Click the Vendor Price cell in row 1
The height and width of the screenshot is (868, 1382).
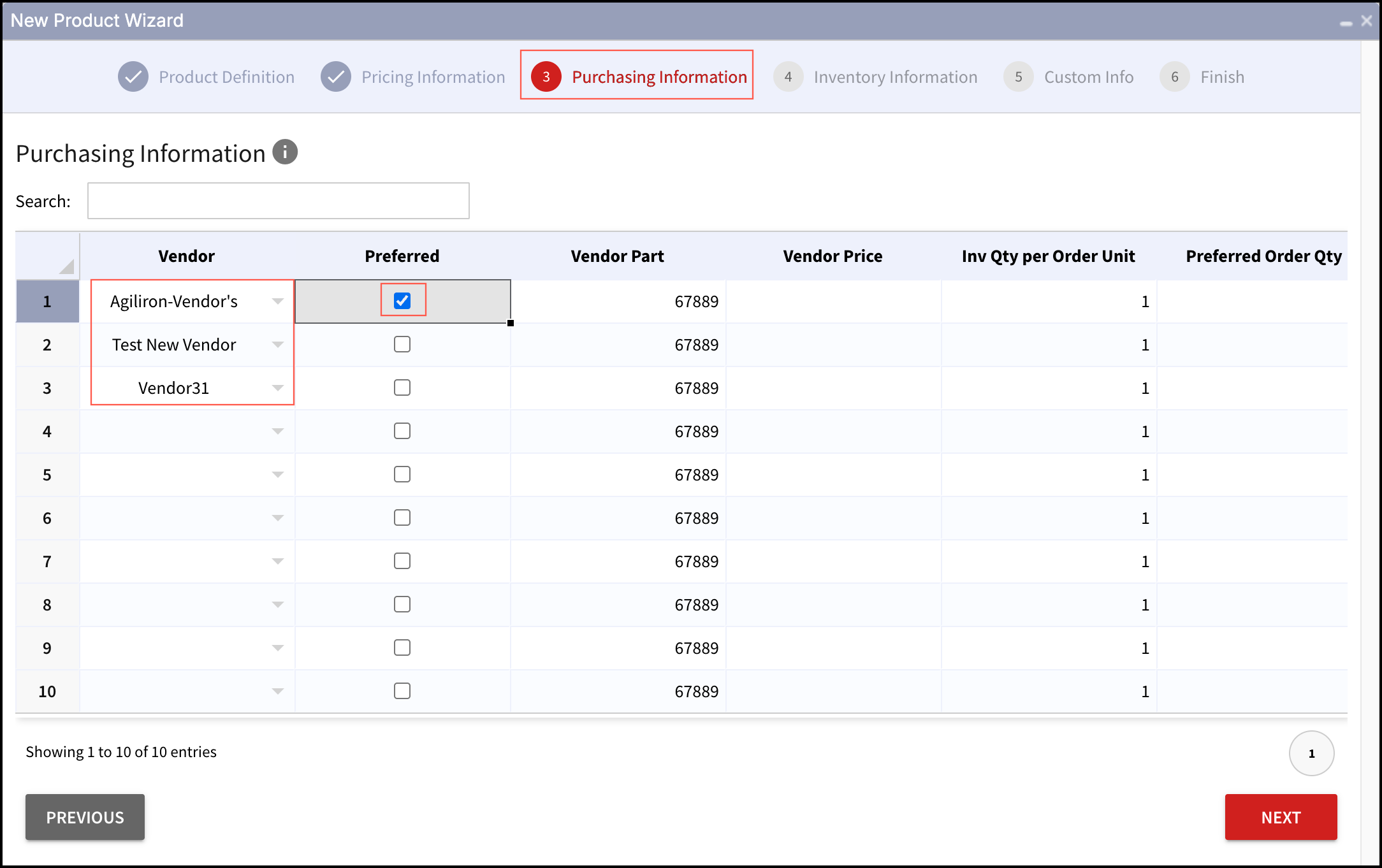pos(834,301)
